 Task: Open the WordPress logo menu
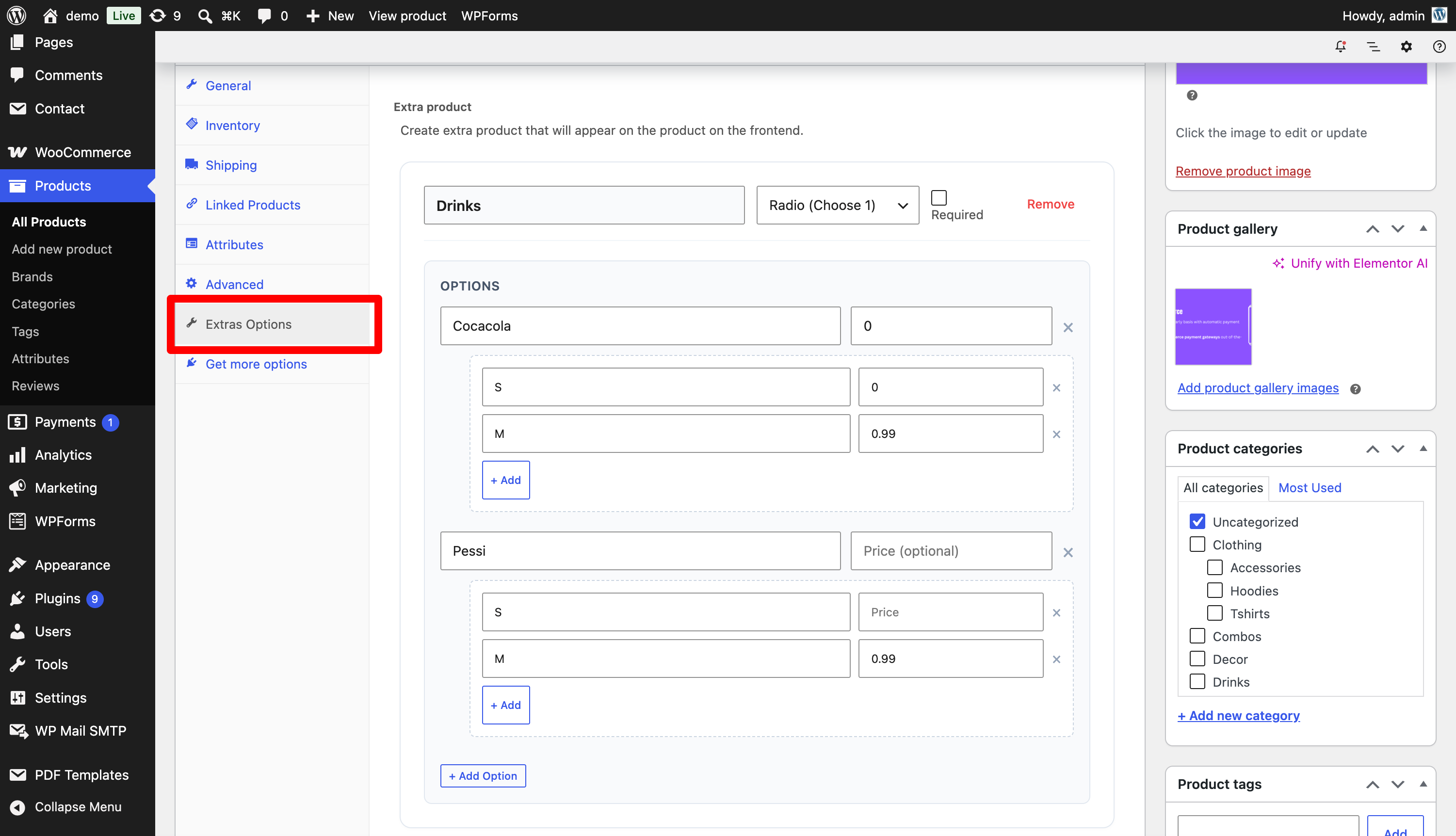point(16,16)
